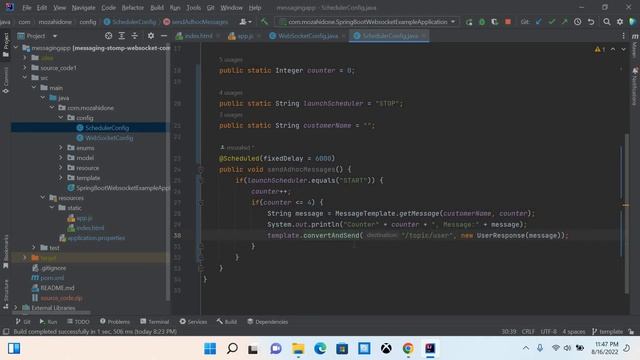Click the green Run application icon

469,22
